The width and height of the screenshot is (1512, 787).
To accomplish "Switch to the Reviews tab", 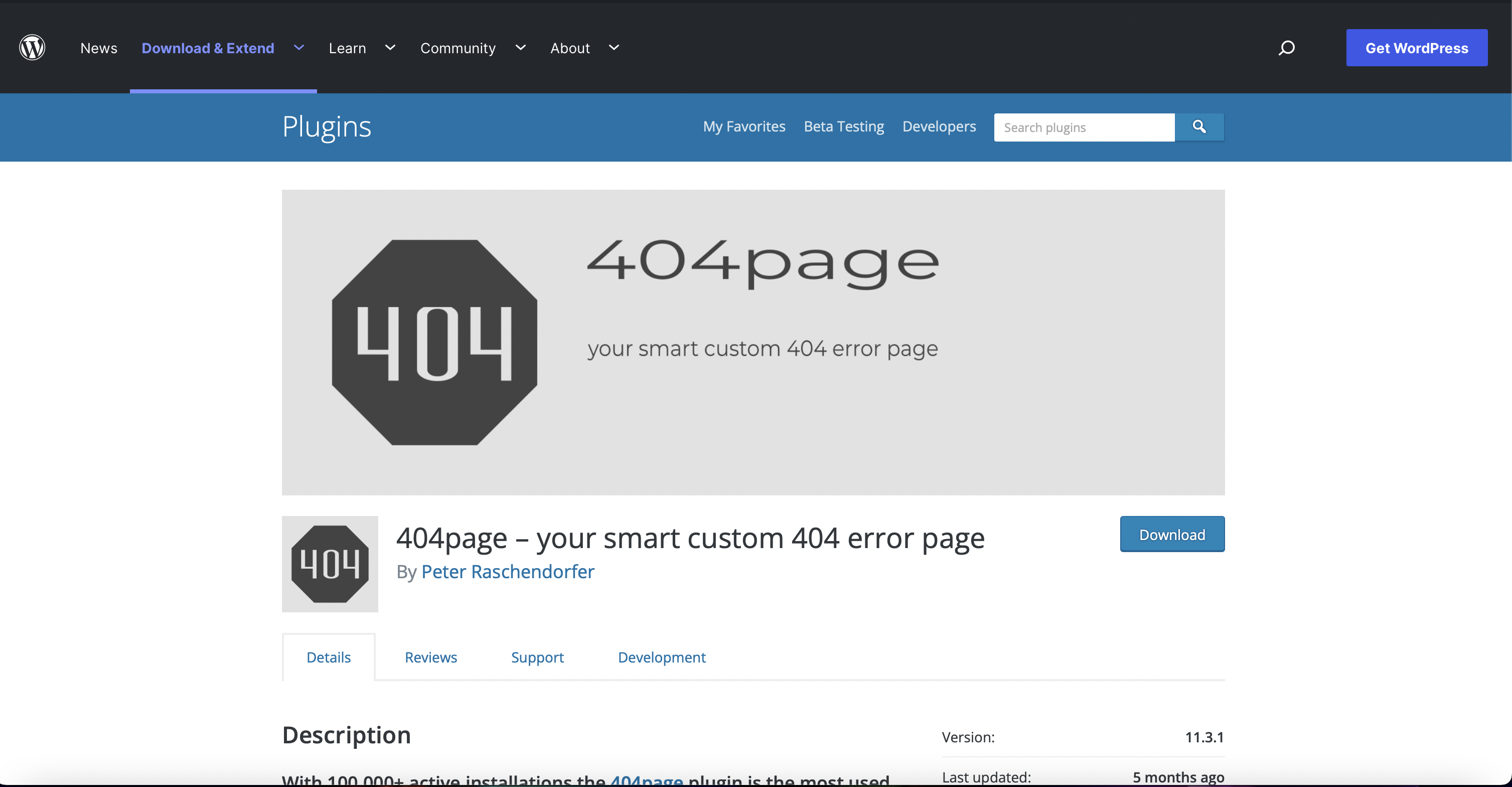I will pos(431,657).
